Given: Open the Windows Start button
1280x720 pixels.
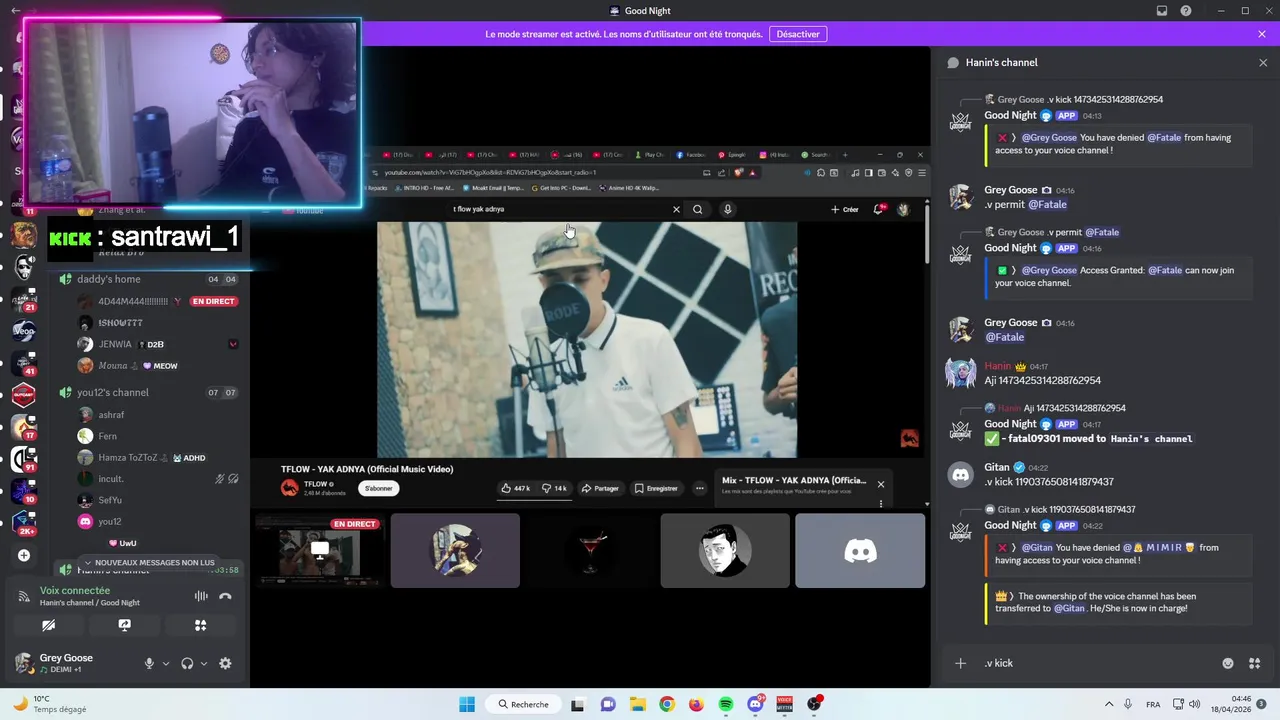Looking at the screenshot, I should 467,704.
